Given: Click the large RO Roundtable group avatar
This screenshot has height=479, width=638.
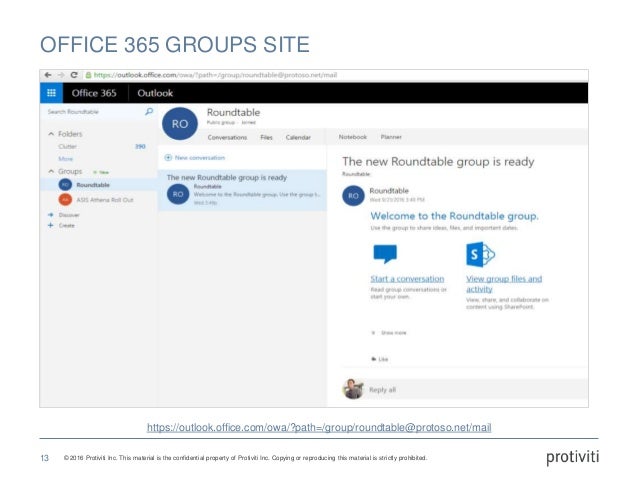Looking at the screenshot, I should tap(179, 124).
